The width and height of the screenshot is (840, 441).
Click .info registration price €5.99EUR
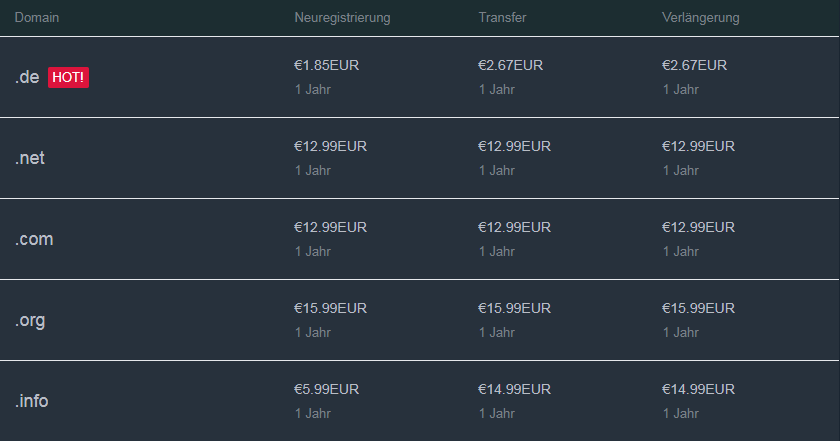tap(326, 389)
